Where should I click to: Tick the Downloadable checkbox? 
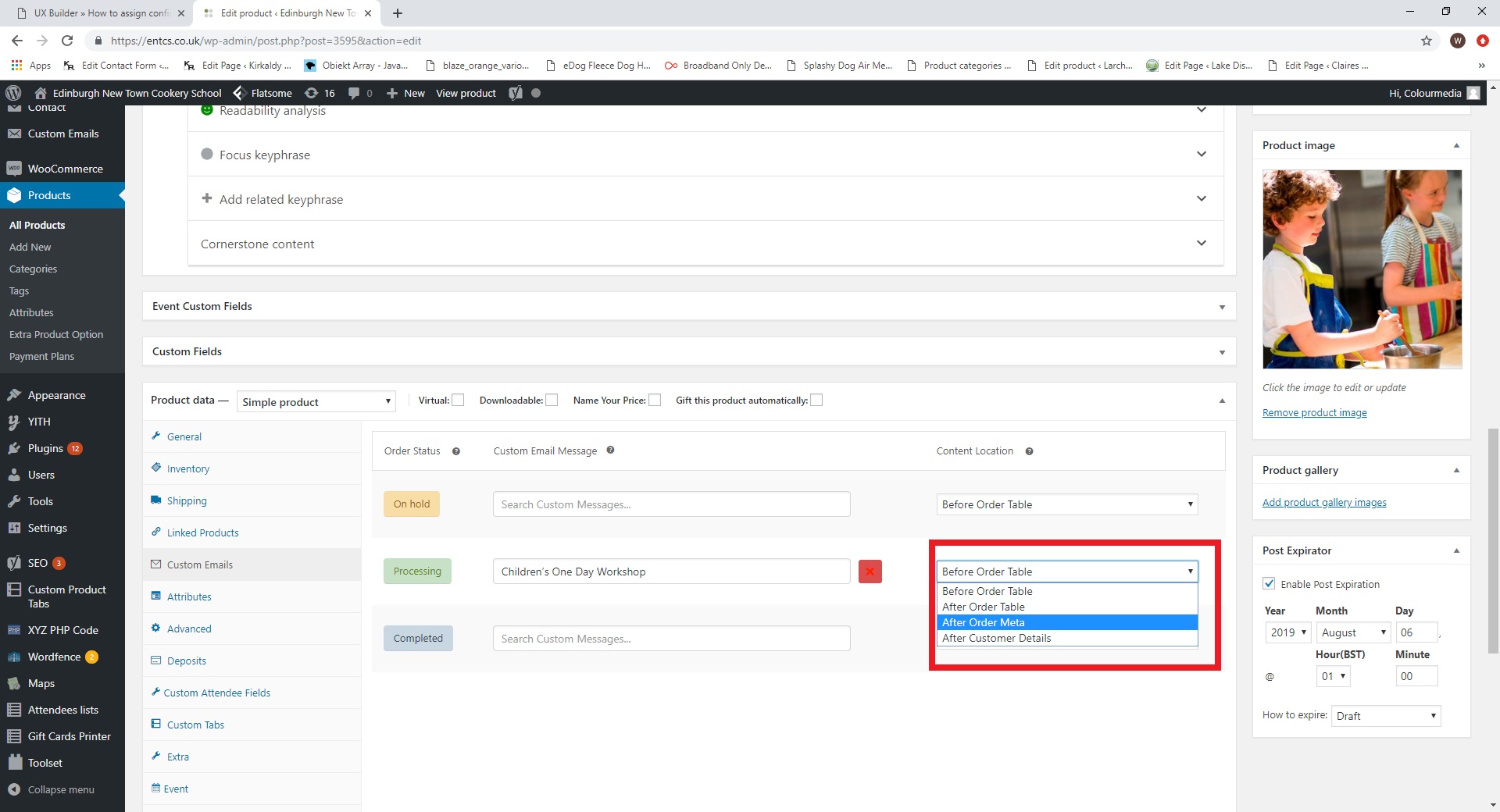coord(552,401)
